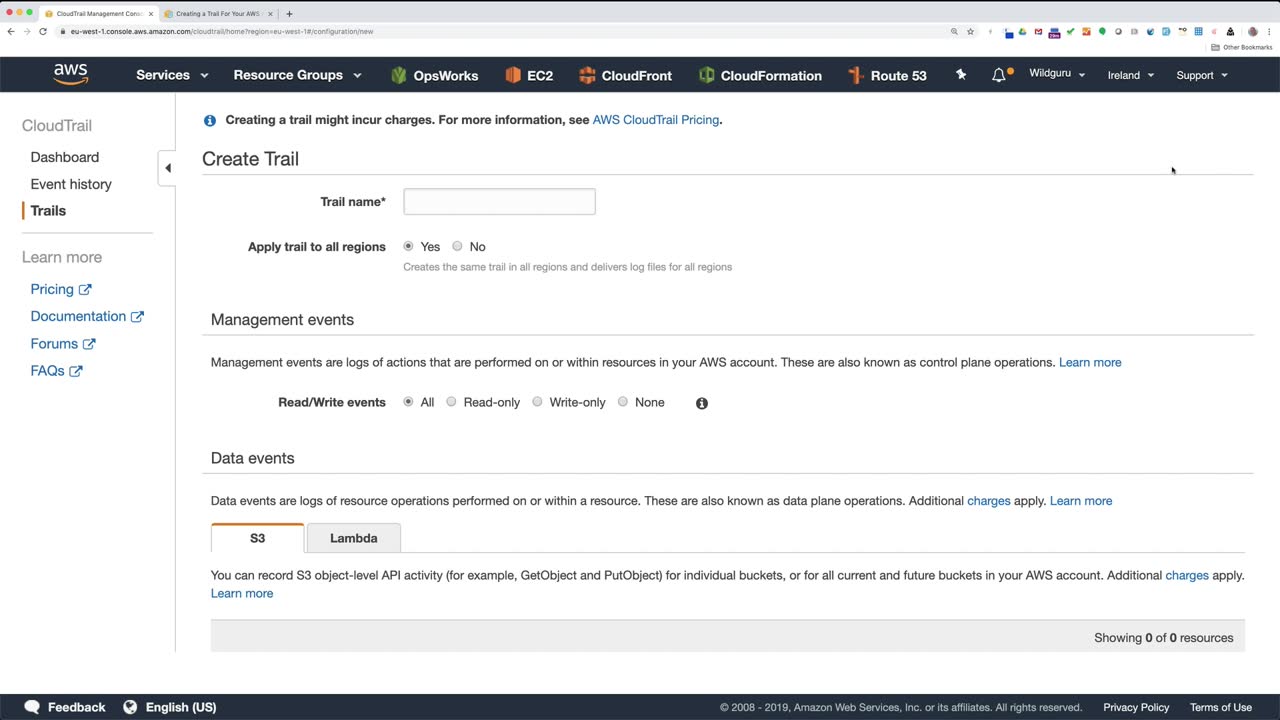Click the CloudFormation shortcut icon
Image resolution: width=1280 pixels, height=720 pixels.
point(707,75)
